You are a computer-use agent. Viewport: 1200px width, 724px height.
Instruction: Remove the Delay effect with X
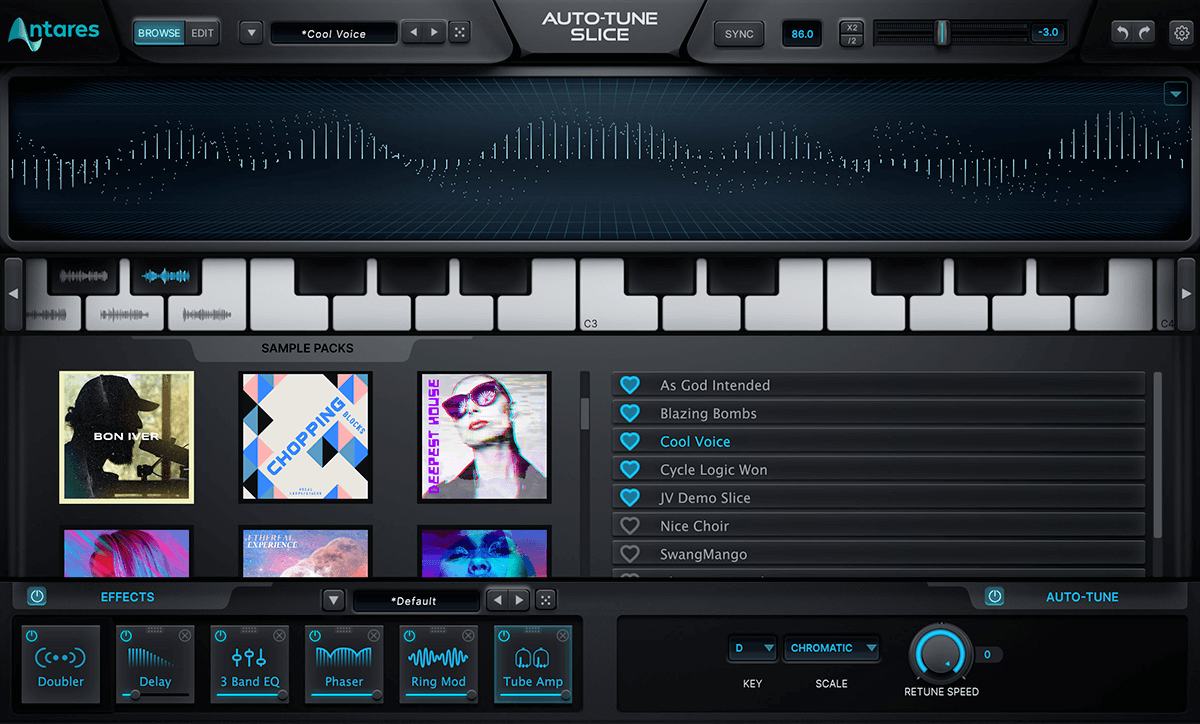[x=184, y=636]
